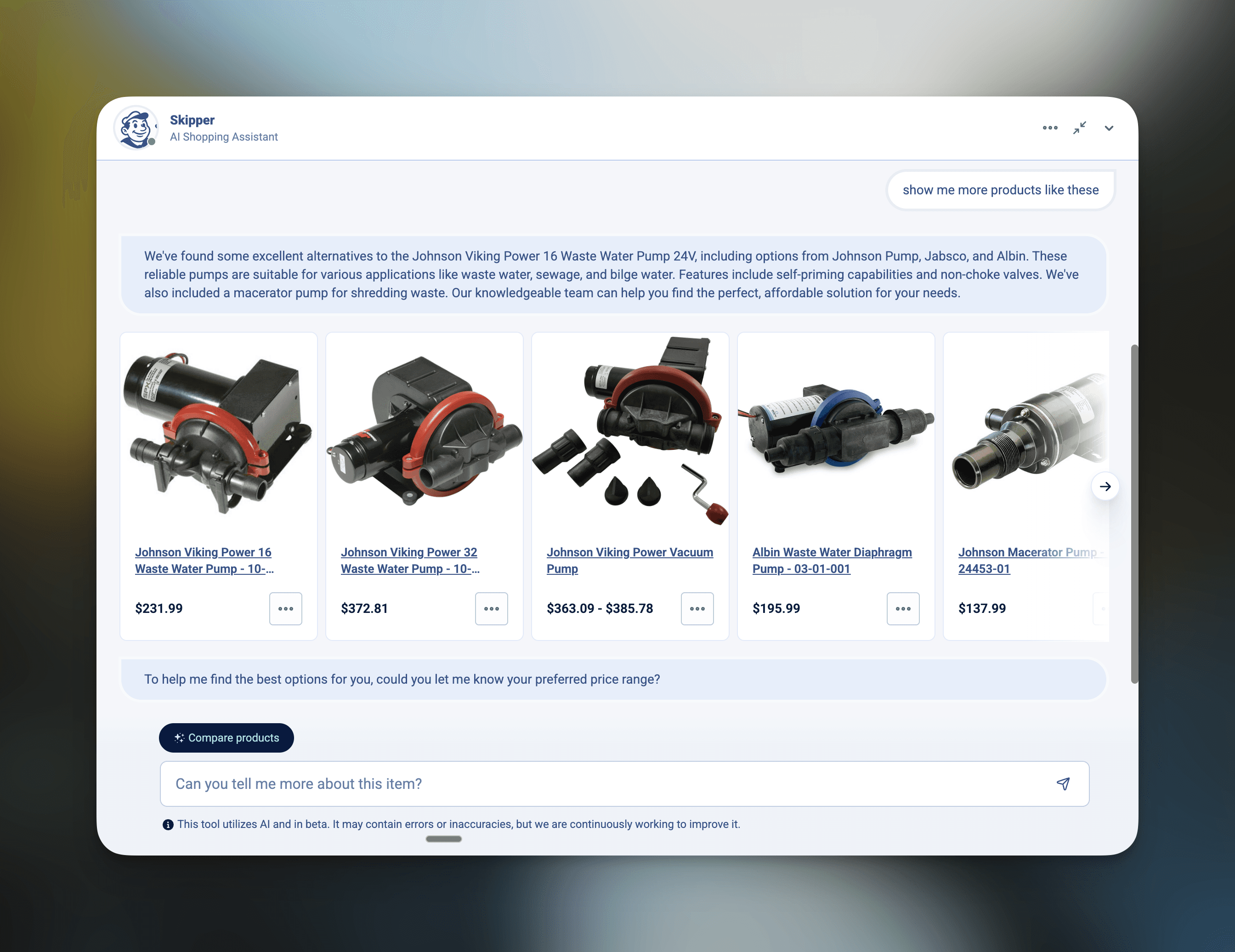This screenshot has height=952, width=1235.
Task: Select the suggested prompt 'show me more products like these'
Action: [1000, 190]
